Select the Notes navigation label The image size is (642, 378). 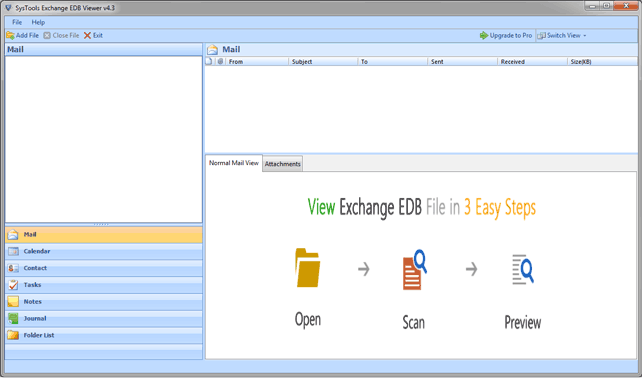(32, 302)
